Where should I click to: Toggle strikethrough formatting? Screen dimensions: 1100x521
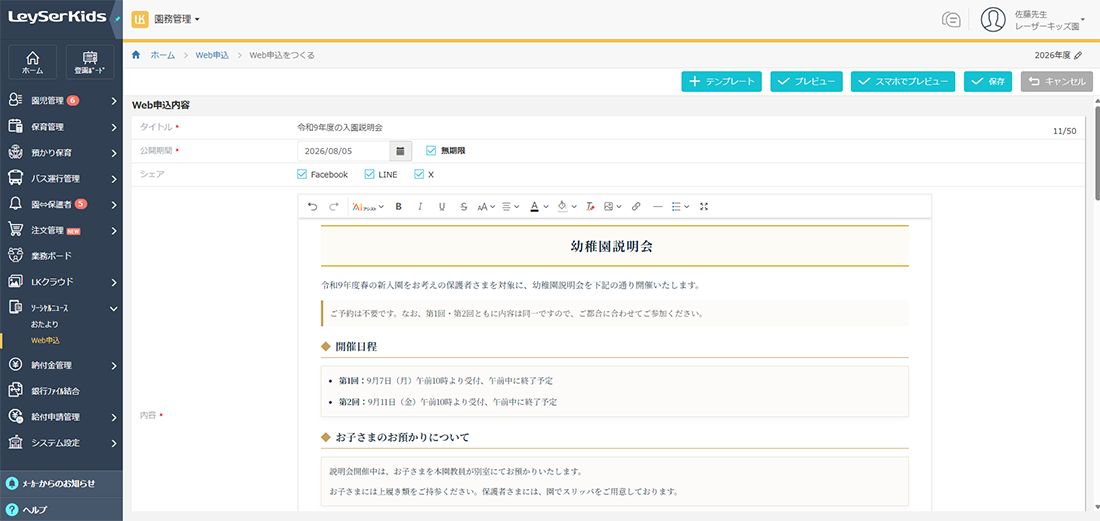(x=463, y=206)
